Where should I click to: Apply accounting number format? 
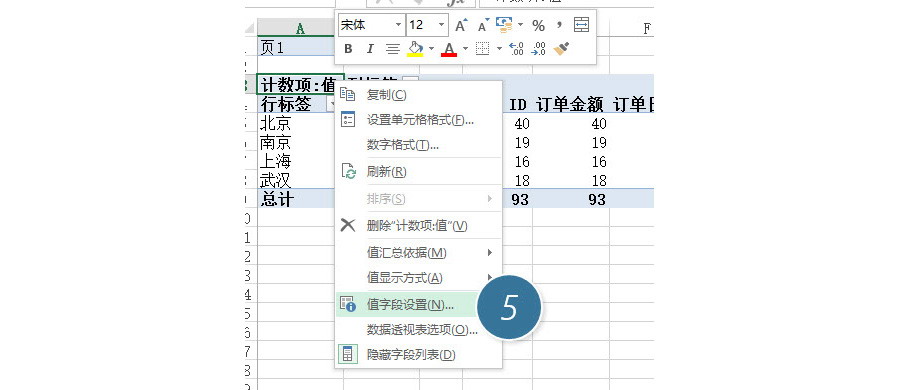(x=503, y=25)
